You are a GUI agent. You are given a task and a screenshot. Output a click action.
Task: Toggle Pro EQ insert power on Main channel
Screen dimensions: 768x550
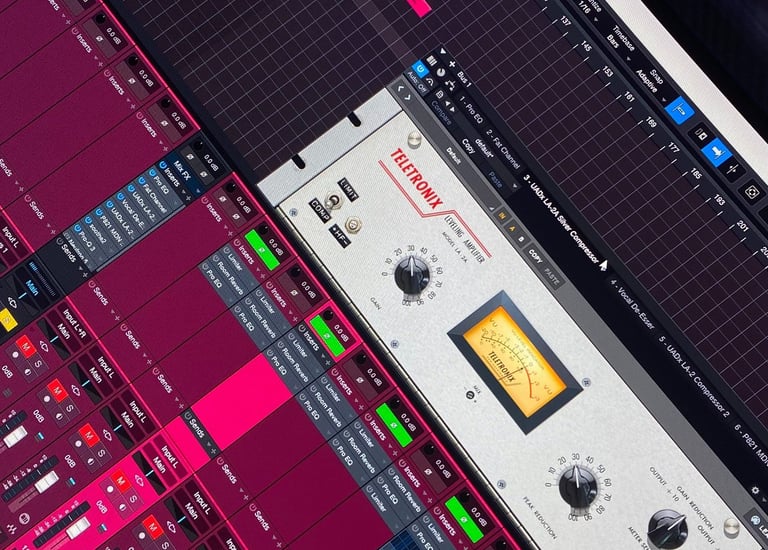tap(153, 173)
